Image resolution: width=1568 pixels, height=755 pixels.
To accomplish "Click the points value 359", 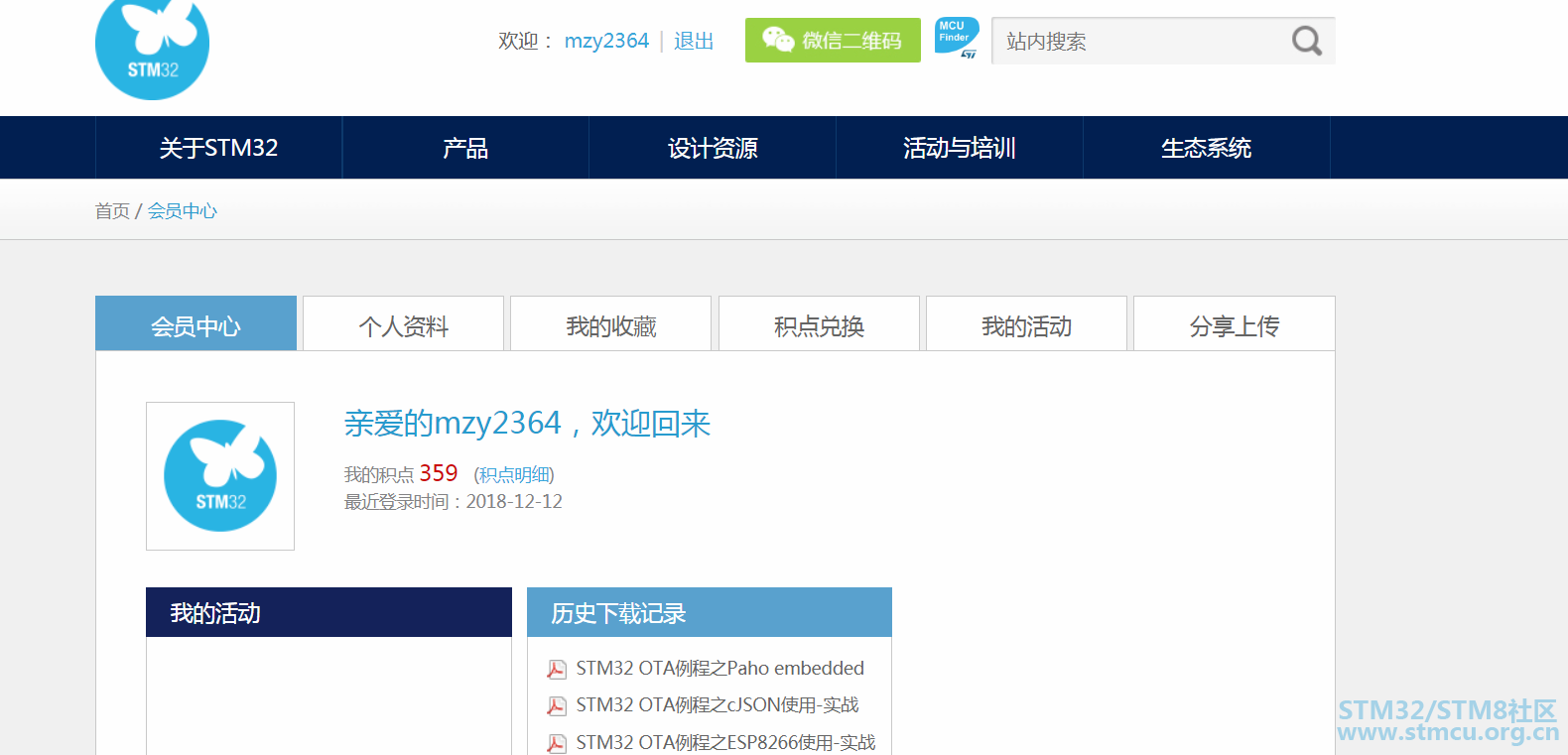I will point(439,473).
